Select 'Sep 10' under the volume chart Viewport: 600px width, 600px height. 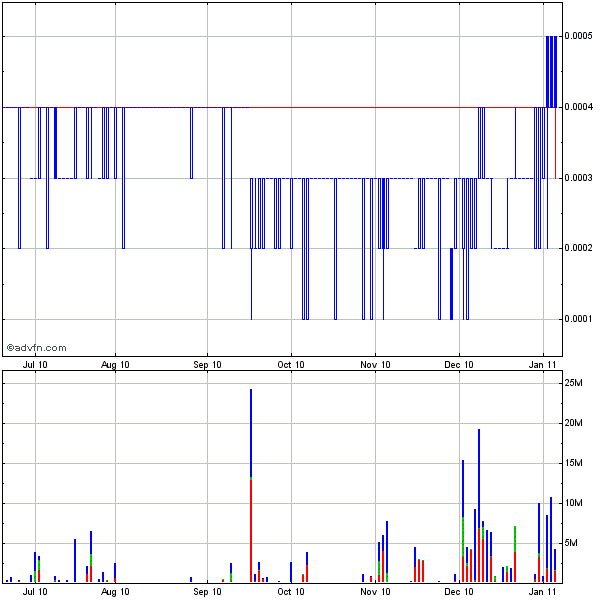tap(207, 592)
